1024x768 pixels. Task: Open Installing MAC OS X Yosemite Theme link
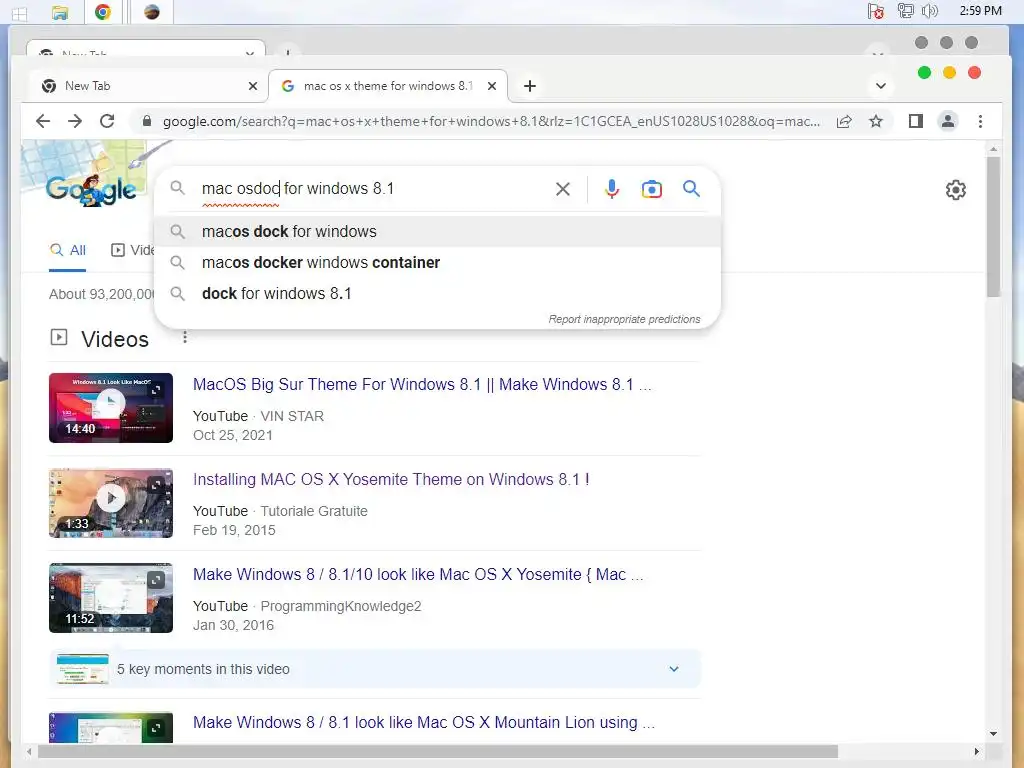[391, 479]
